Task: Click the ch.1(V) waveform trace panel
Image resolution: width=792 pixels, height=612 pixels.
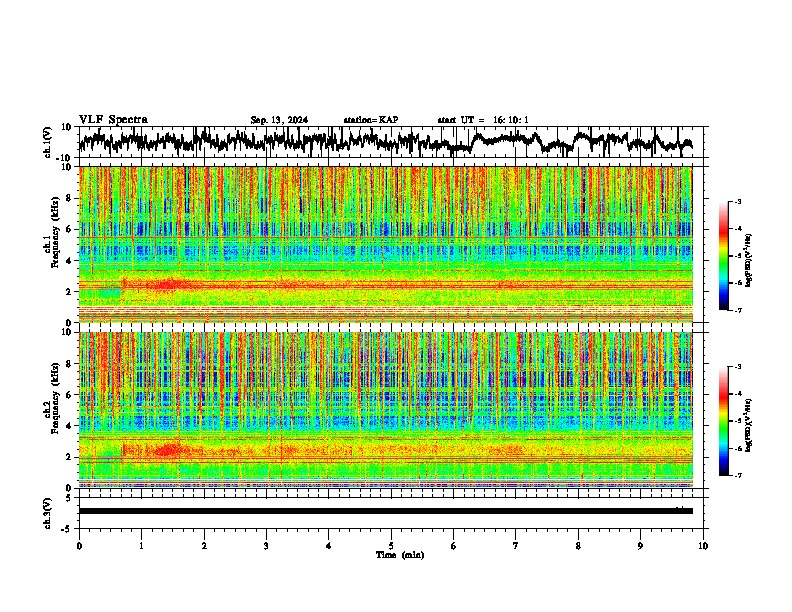Action: [x=391, y=142]
